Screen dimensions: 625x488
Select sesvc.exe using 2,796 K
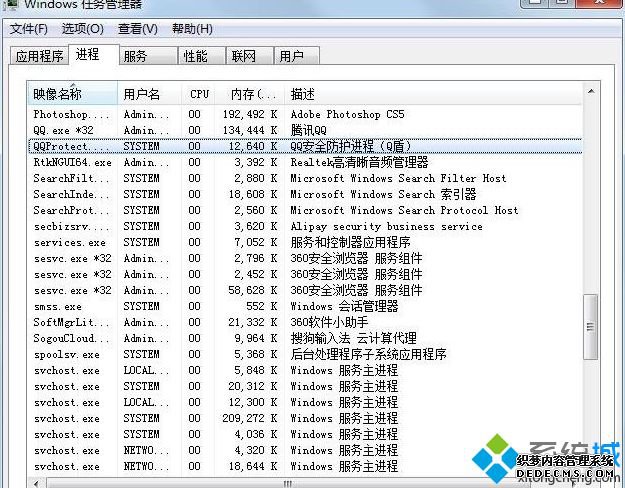coord(305,258)
